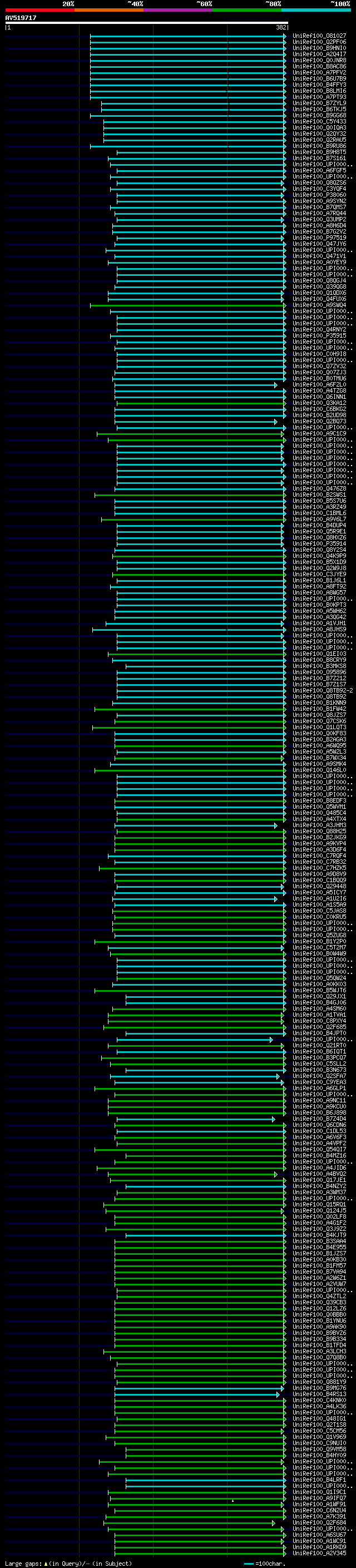Select hit label UniRef100_B8EDF3
Viewport: 356px width, 1568px height.
click(x=319, y=801)
